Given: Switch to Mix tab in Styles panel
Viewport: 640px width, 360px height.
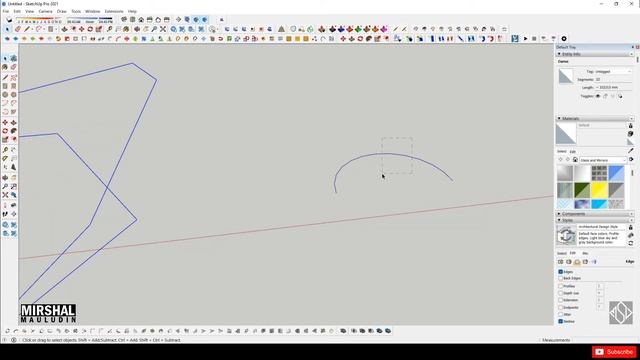Looking at the screenshot, I should 585,253.
